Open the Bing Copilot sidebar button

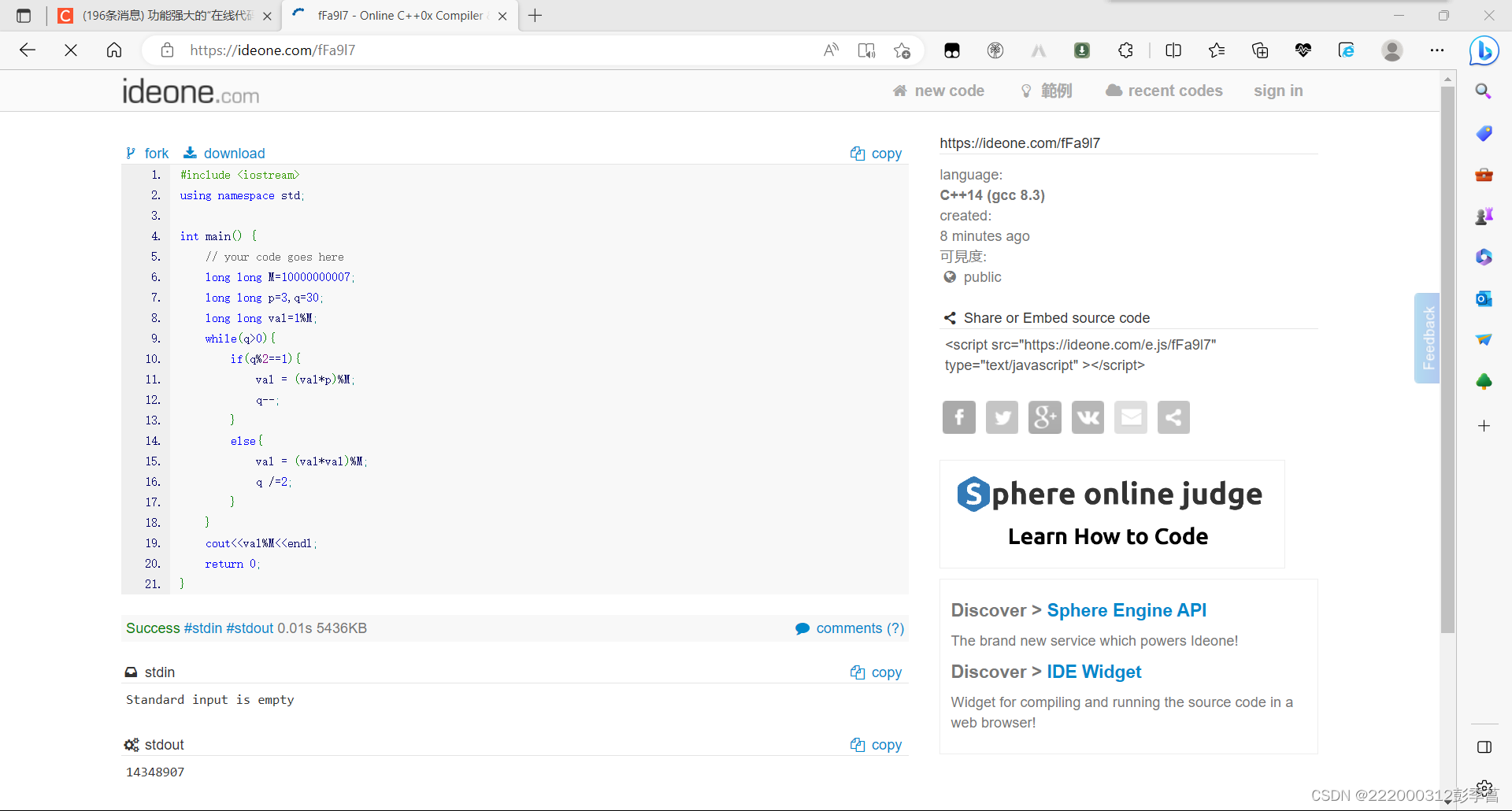tap(1484, 51)
